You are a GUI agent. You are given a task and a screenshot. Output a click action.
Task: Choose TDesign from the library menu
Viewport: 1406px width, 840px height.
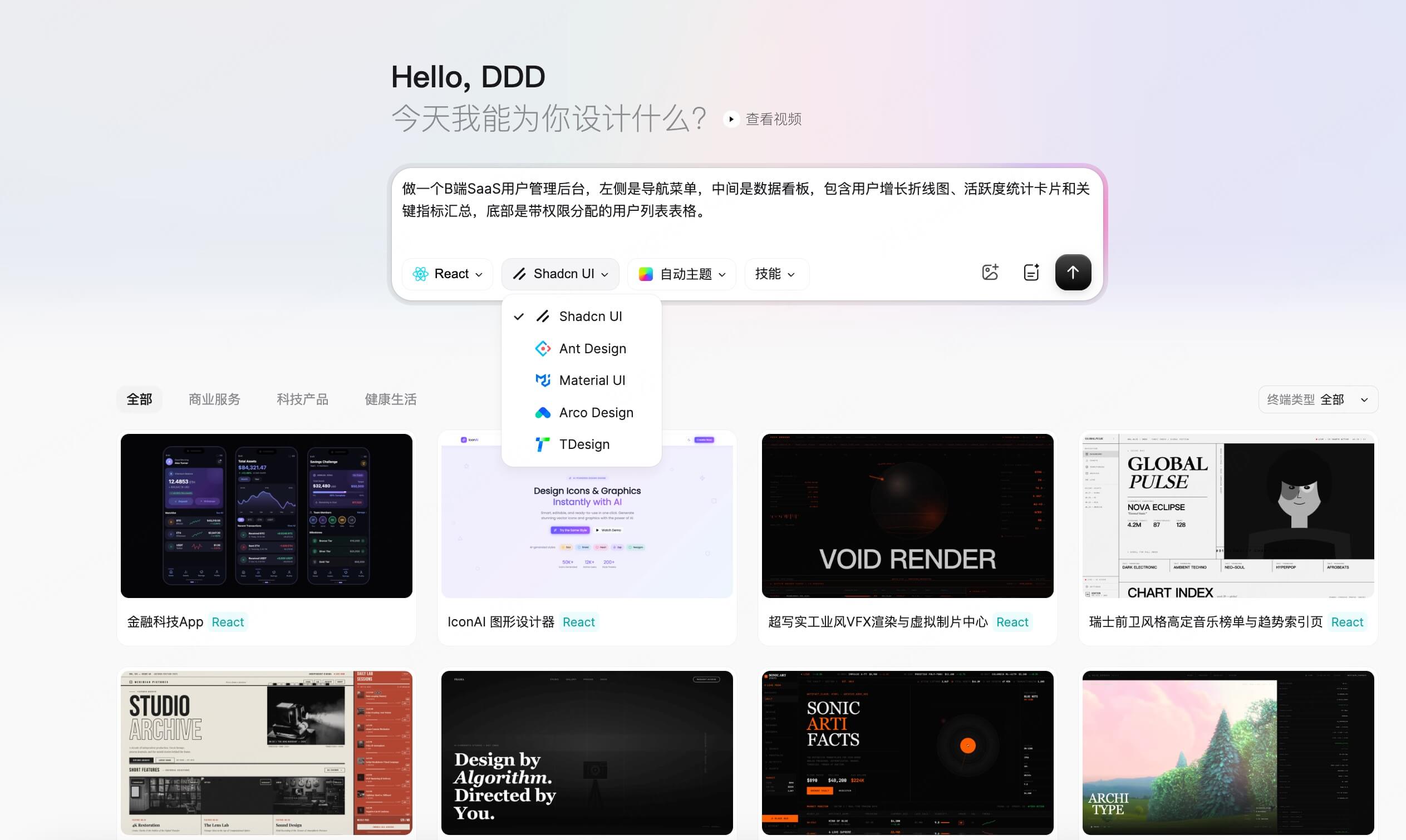point(582,444)
